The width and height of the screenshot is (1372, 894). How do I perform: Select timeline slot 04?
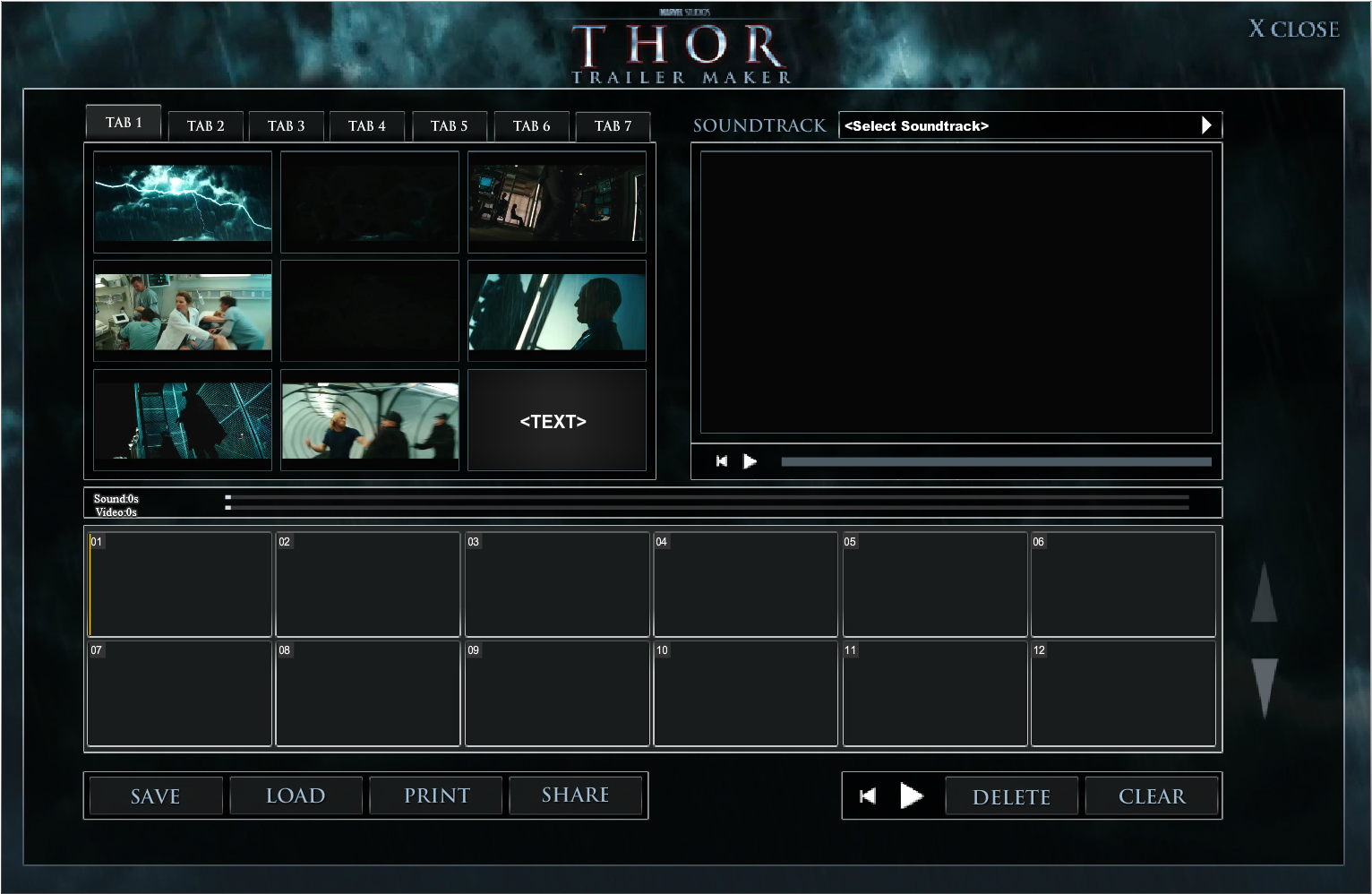click(x=746, y=585)
